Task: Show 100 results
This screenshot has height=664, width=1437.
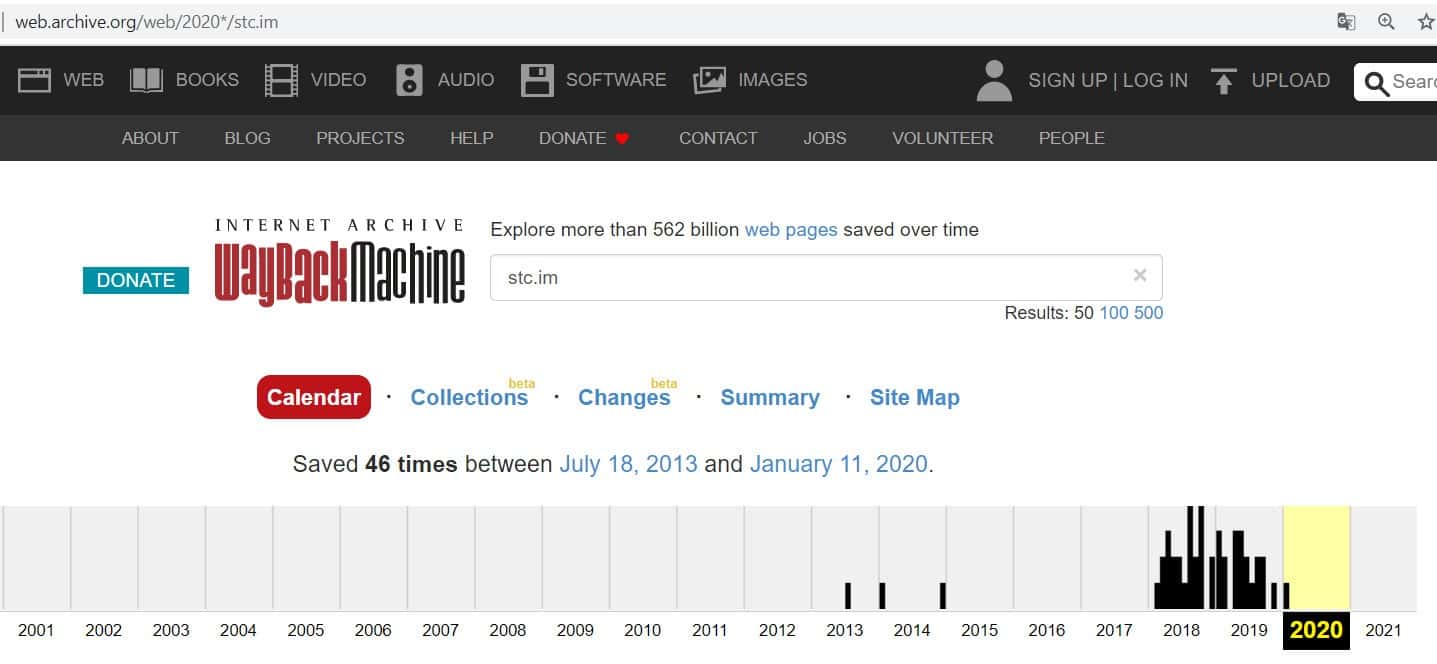Action: 1113,313
